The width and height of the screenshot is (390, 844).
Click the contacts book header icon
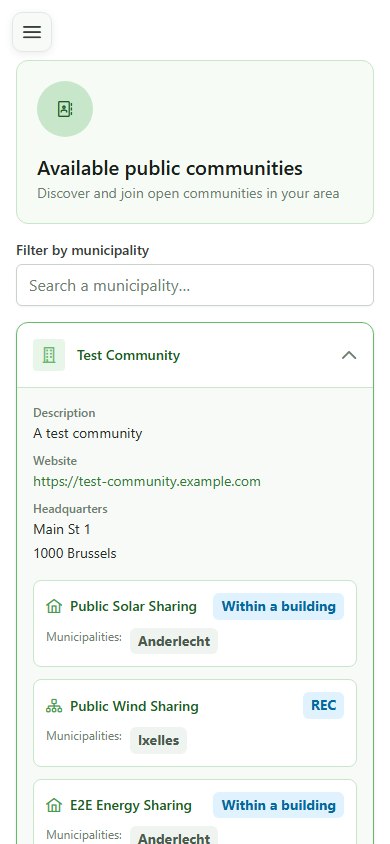click(65, 109)
